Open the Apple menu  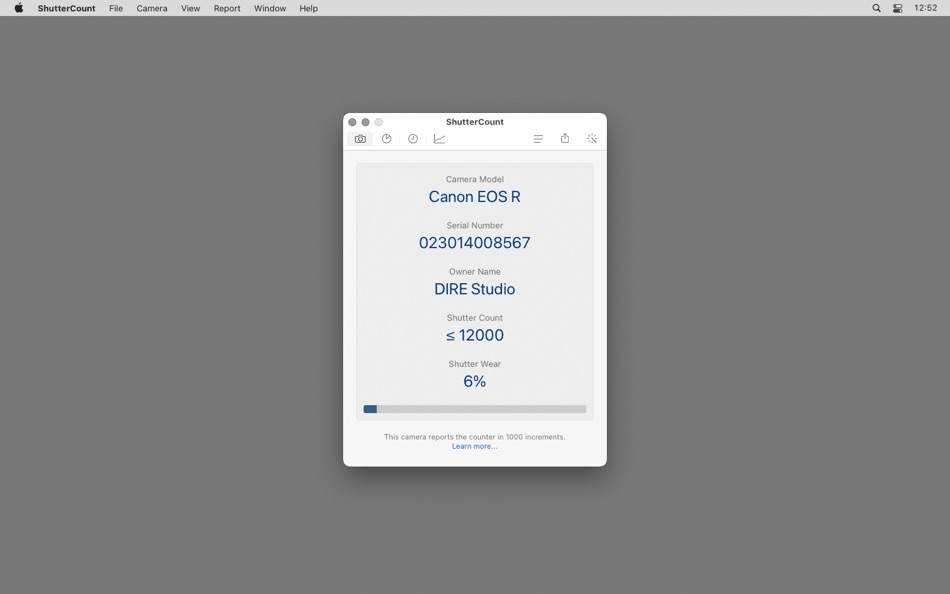coord(19,8)
